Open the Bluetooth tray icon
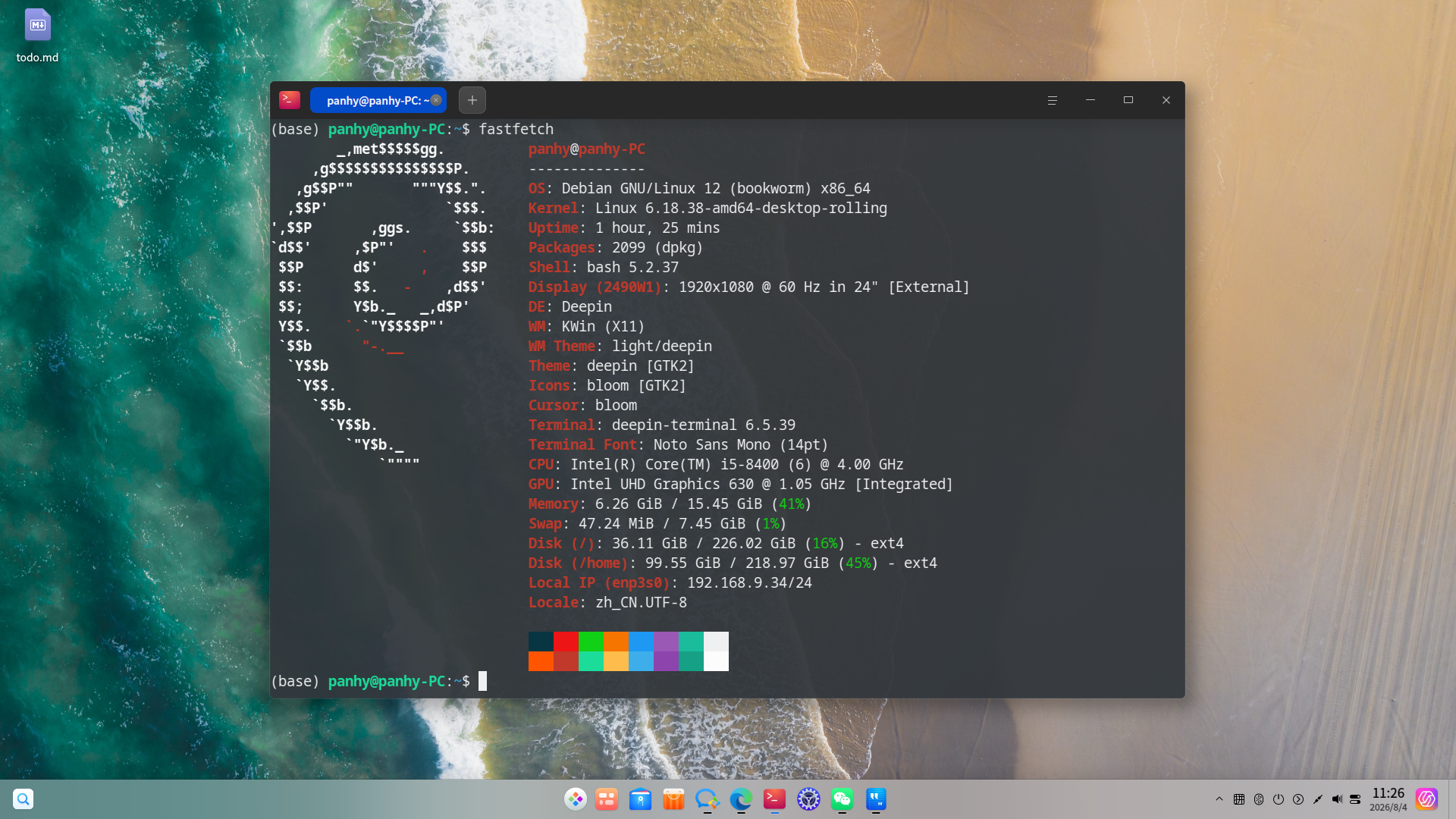 1259,799
